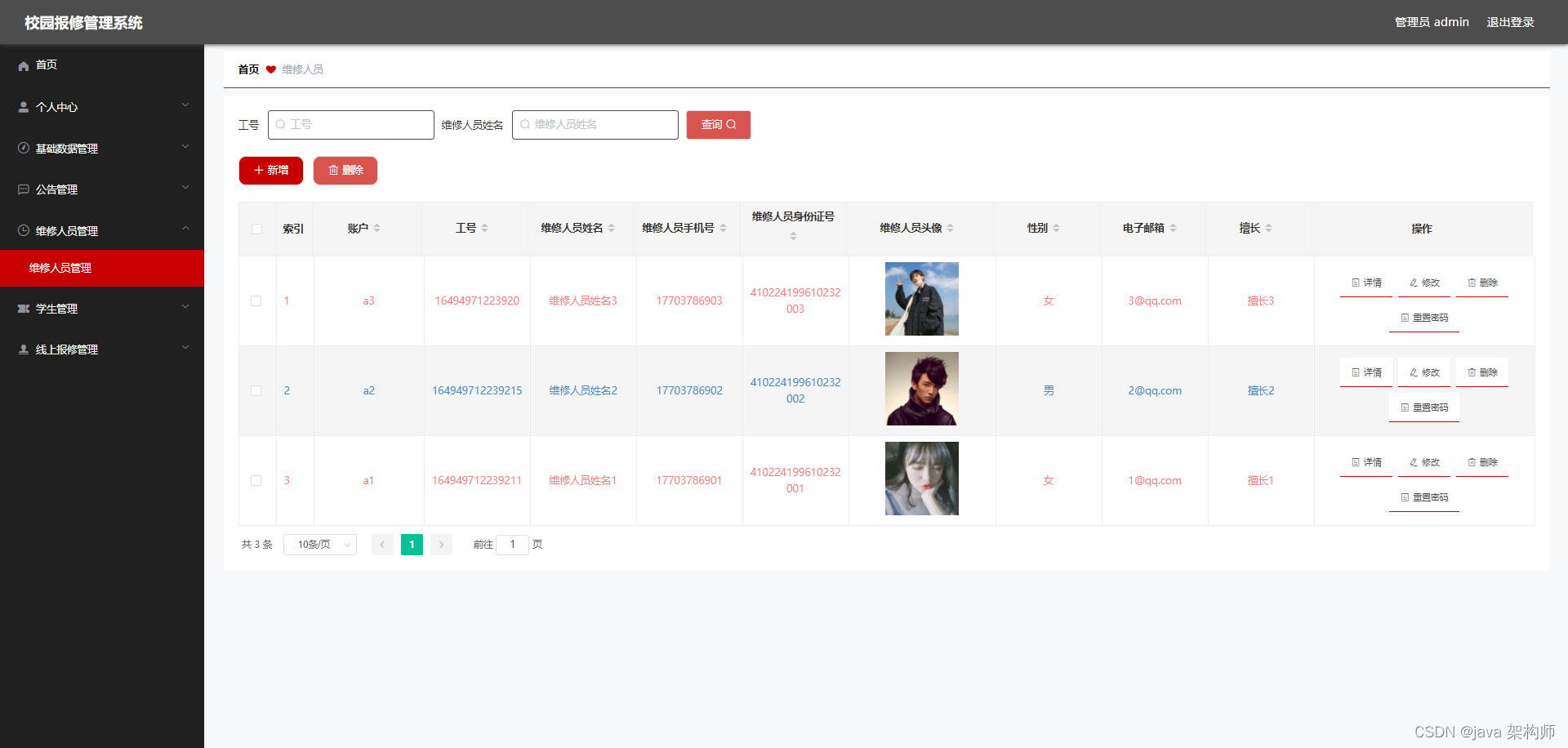Open avatar thumbnail of 维修人员姓名3
1568x748 pixels.
922,299
